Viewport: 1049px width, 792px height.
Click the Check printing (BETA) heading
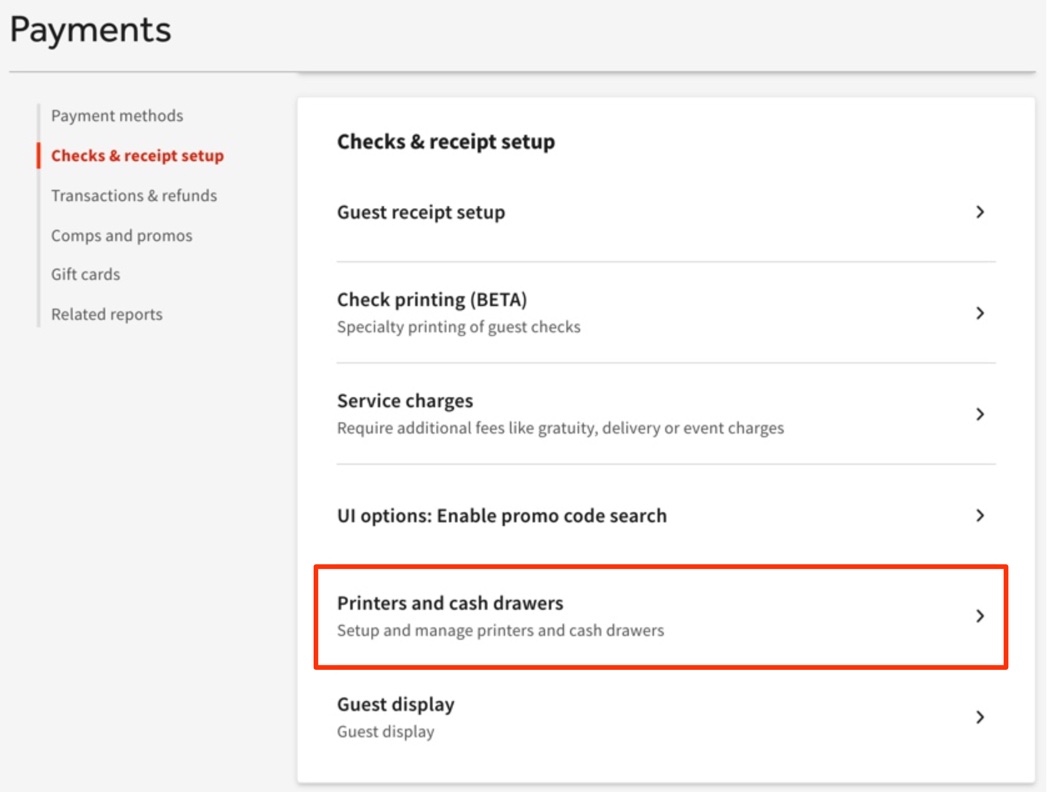[432, 300]
